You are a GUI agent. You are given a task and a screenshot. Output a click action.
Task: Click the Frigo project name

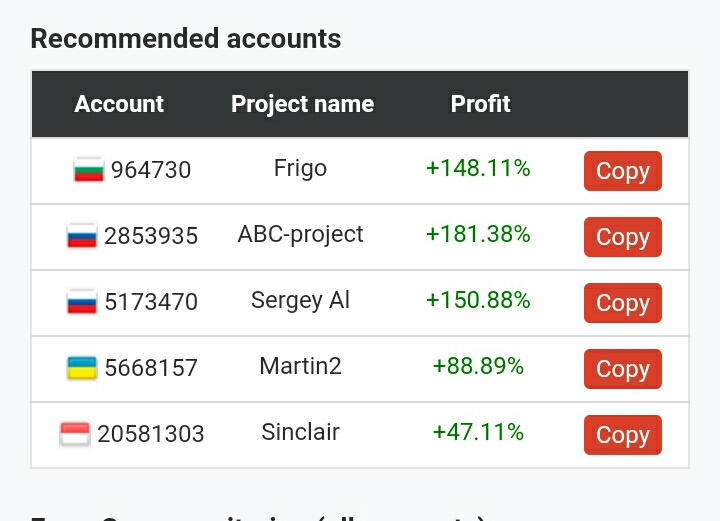pos(300,168)
